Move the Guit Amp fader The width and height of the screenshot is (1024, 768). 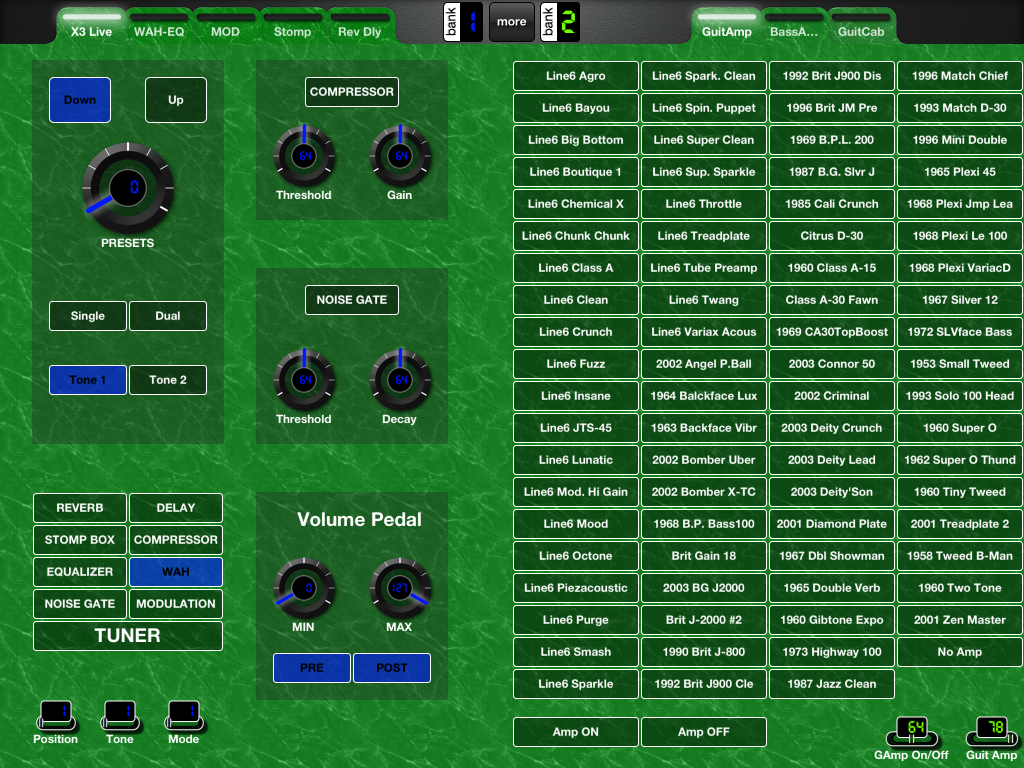pyautogui.click(x=992, y=731)
